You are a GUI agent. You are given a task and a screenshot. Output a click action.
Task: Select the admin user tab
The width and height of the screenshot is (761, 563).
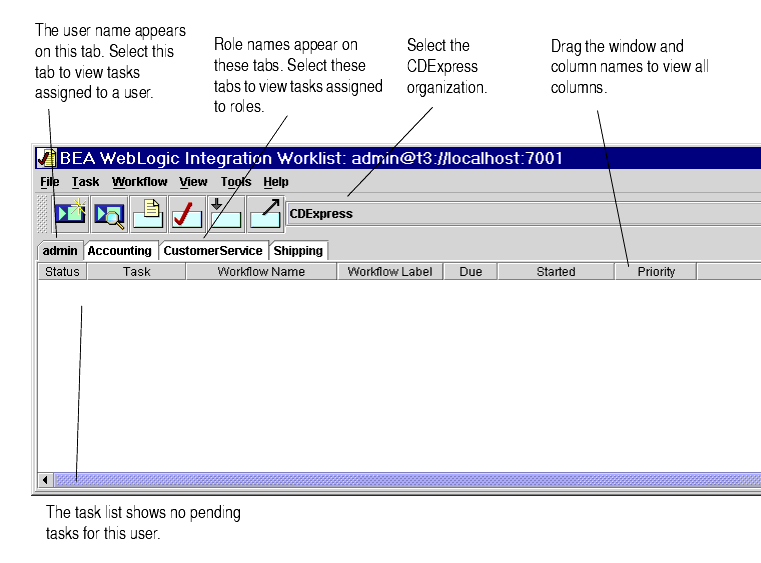point(60,250)
